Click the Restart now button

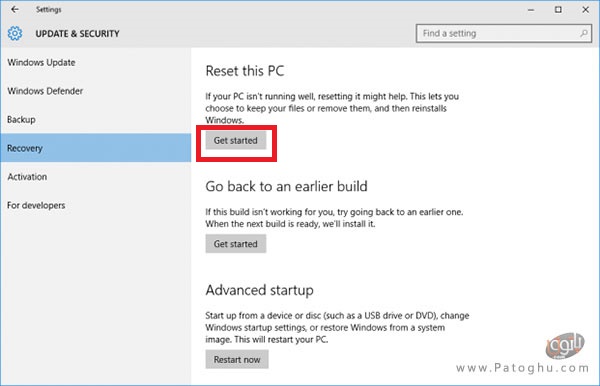click(x=237, y=360)
